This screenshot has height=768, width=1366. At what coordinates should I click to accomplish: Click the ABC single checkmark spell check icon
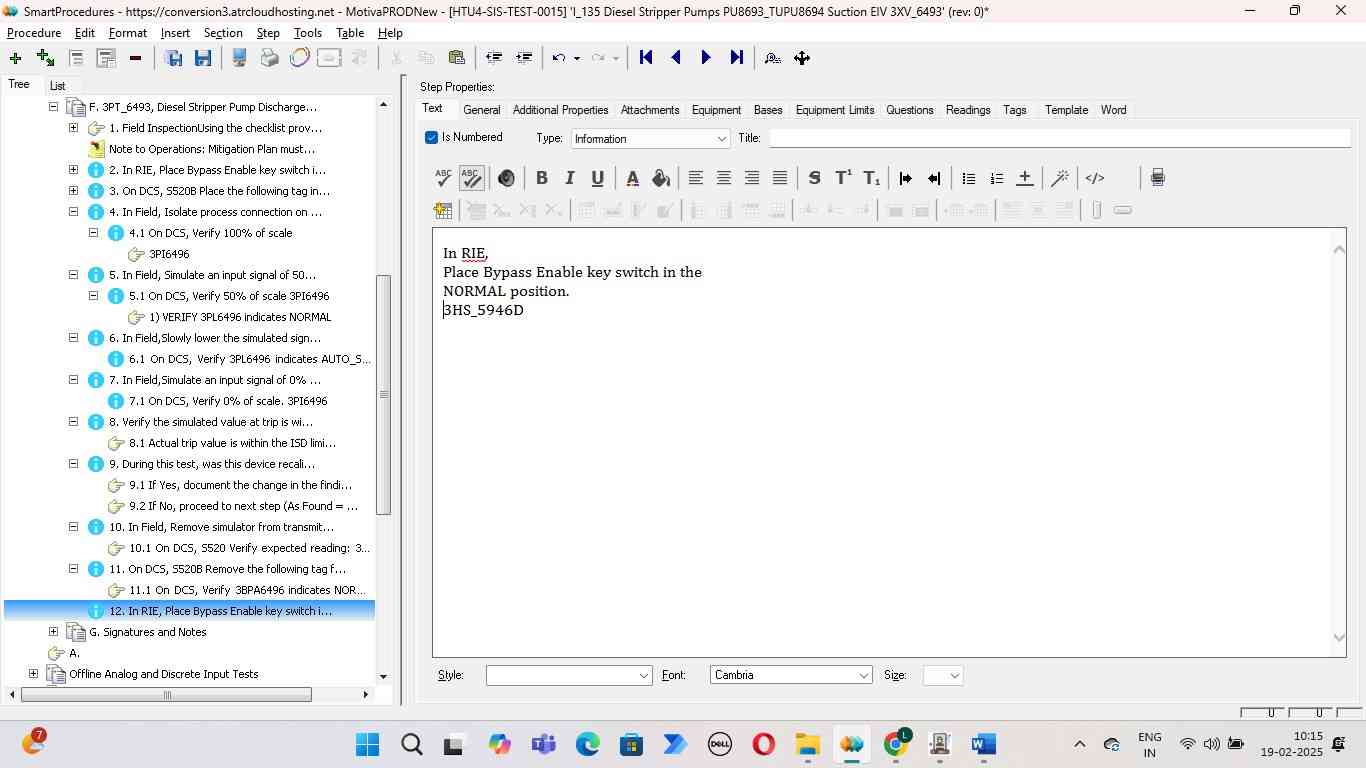[x=444, y=178]
